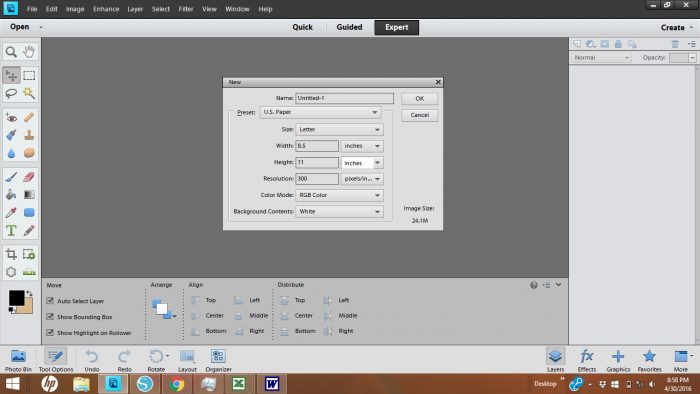Viewport: 700px width, 394px height.
Task: Select the Blur tool
Action: click(x=11, y=153)
